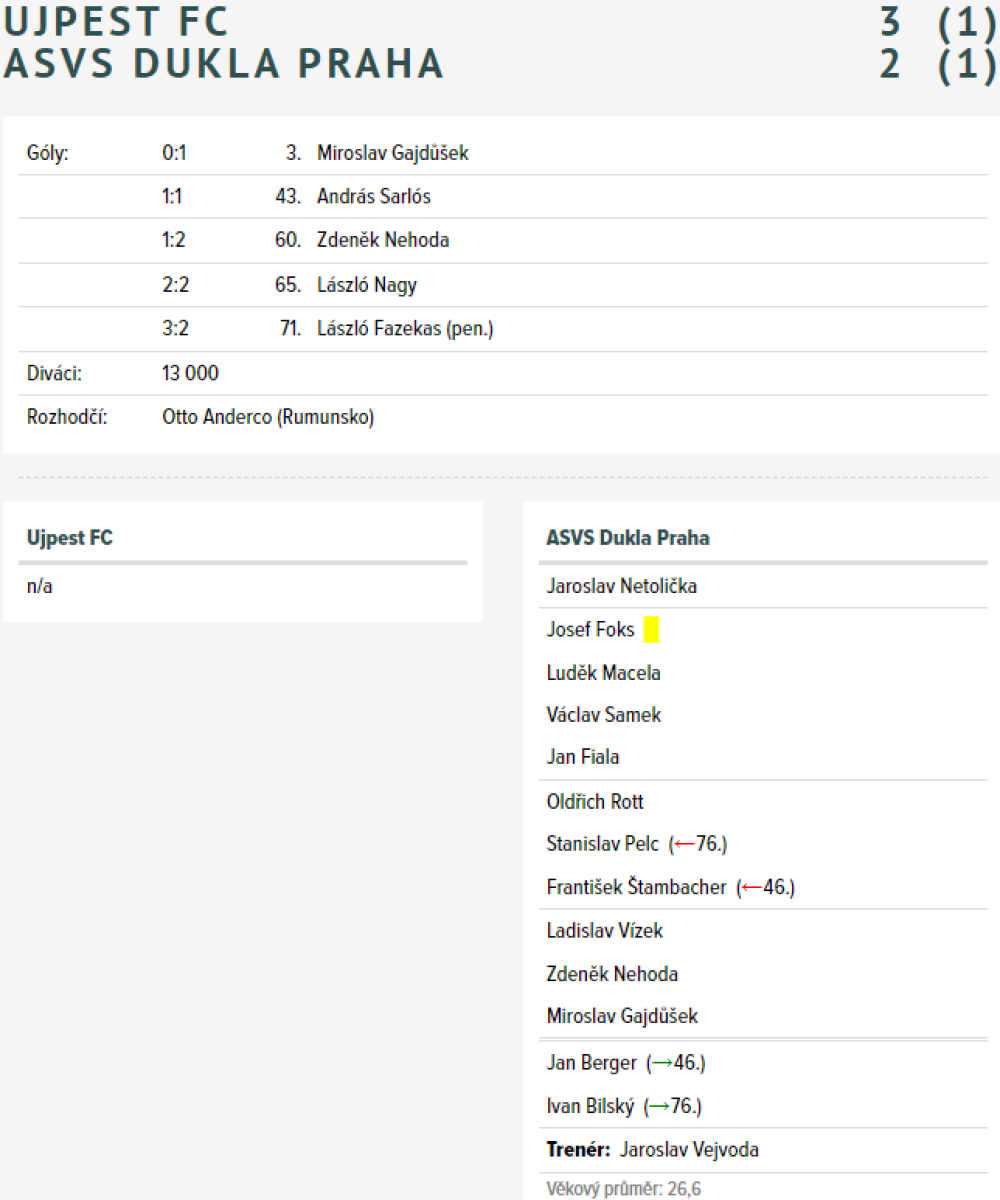Click the red arrow next to František Štambacher
Screen dimensions: 1000x1200
pos(751,887)
